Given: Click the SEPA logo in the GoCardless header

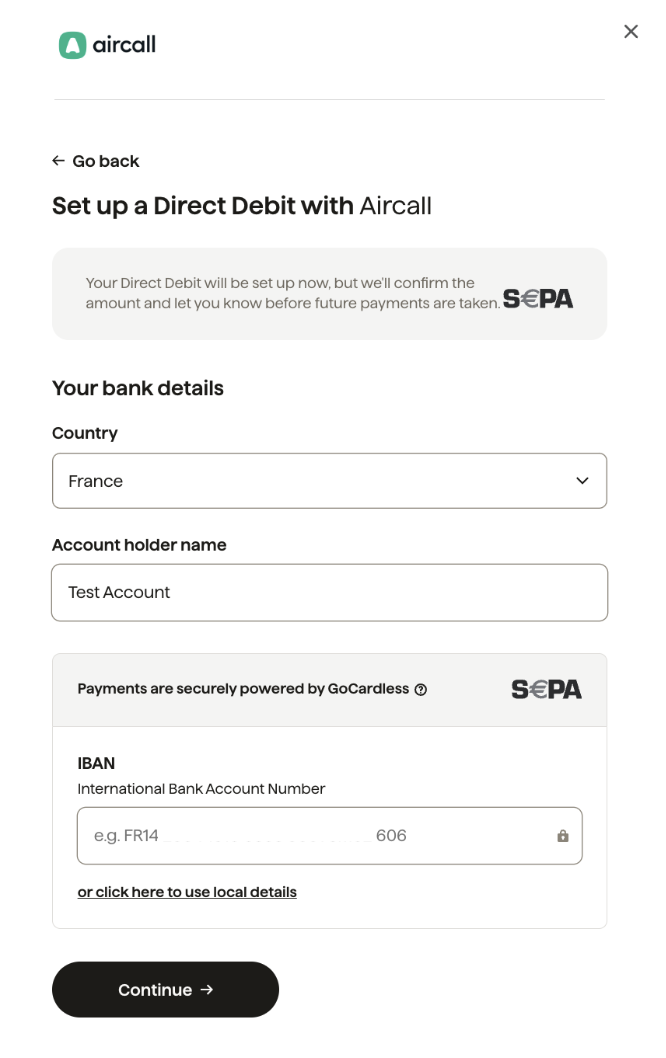Looking at the screenshot, I should click(x=547, y=689).
